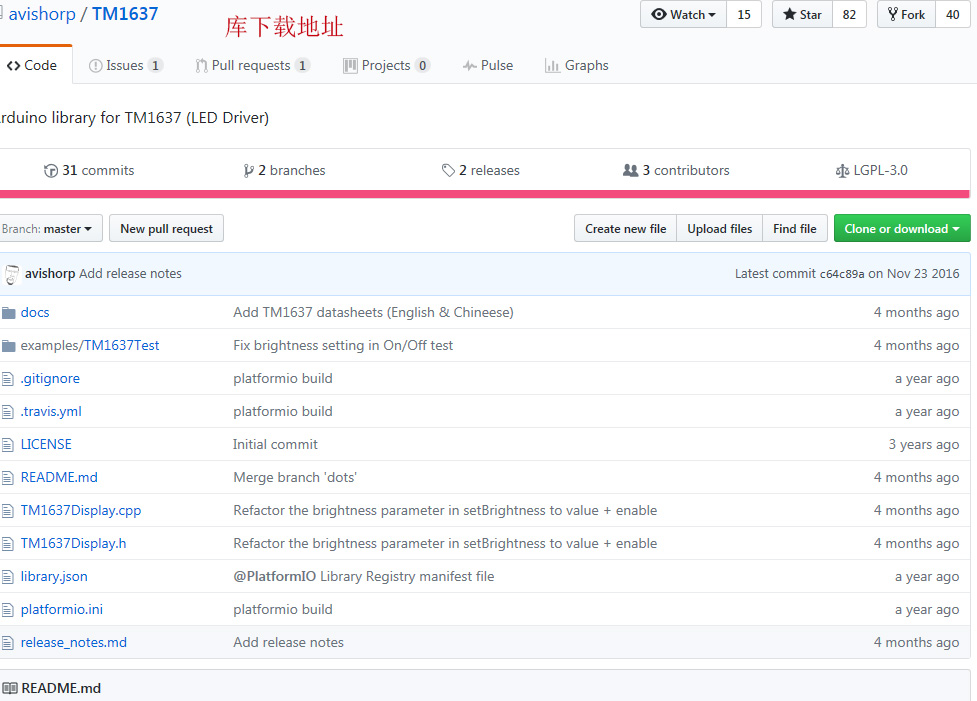Click the platformio.ini file icon
Image resolution: width=977 pixels, height=701 pixels.
tap(7, 610)
